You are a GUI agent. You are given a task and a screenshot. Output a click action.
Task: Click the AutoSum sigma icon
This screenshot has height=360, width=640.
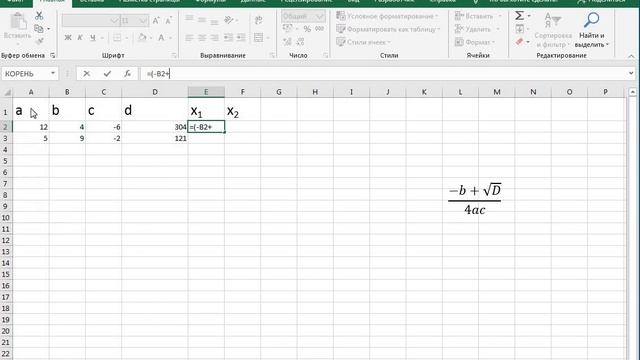(x=519, y=16)
